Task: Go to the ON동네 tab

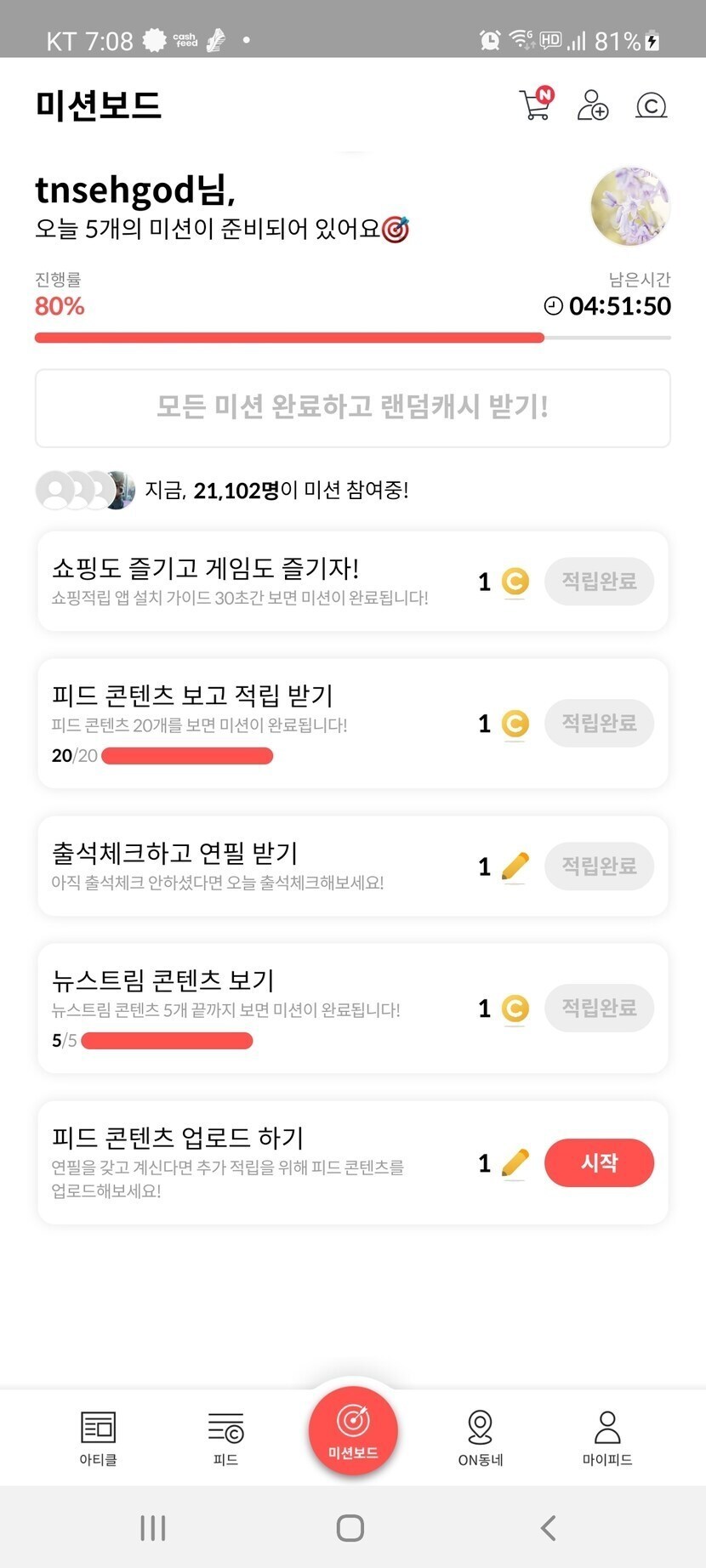Action: point(480,1438)
